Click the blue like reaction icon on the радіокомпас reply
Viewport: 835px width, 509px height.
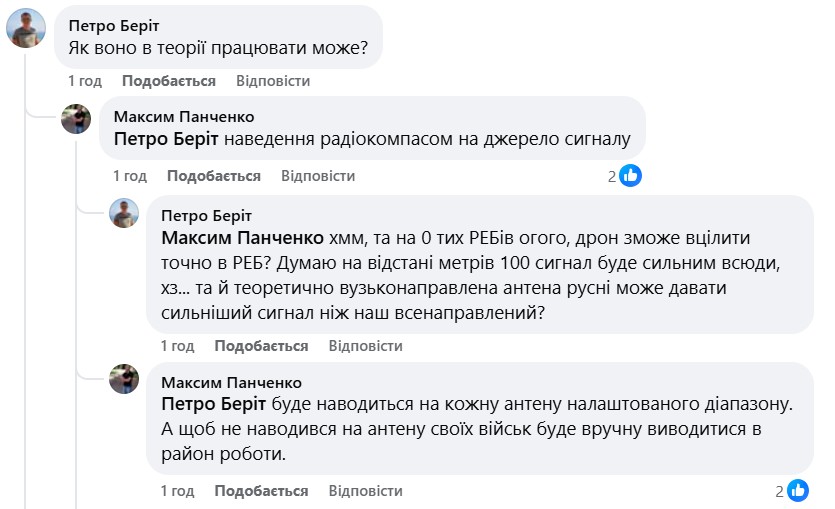(x=630, y=176)
